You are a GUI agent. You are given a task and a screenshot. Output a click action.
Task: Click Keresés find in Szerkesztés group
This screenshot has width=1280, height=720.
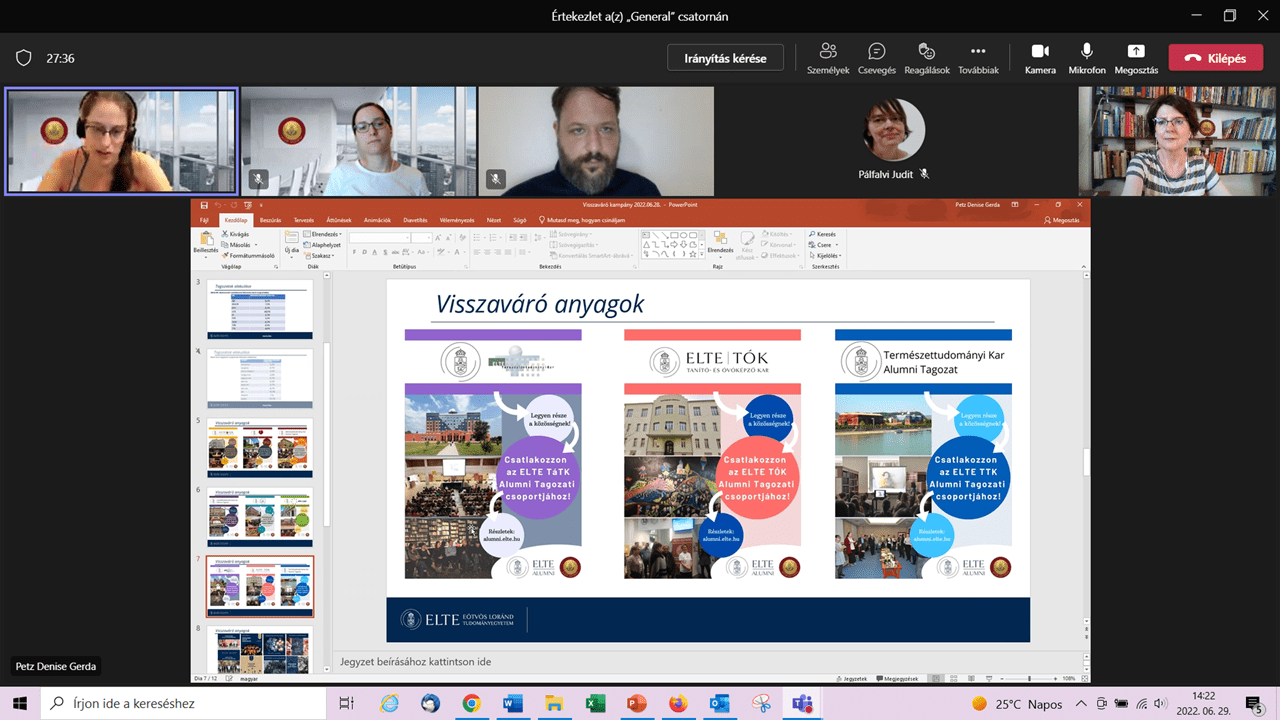(x=823, y=234)
